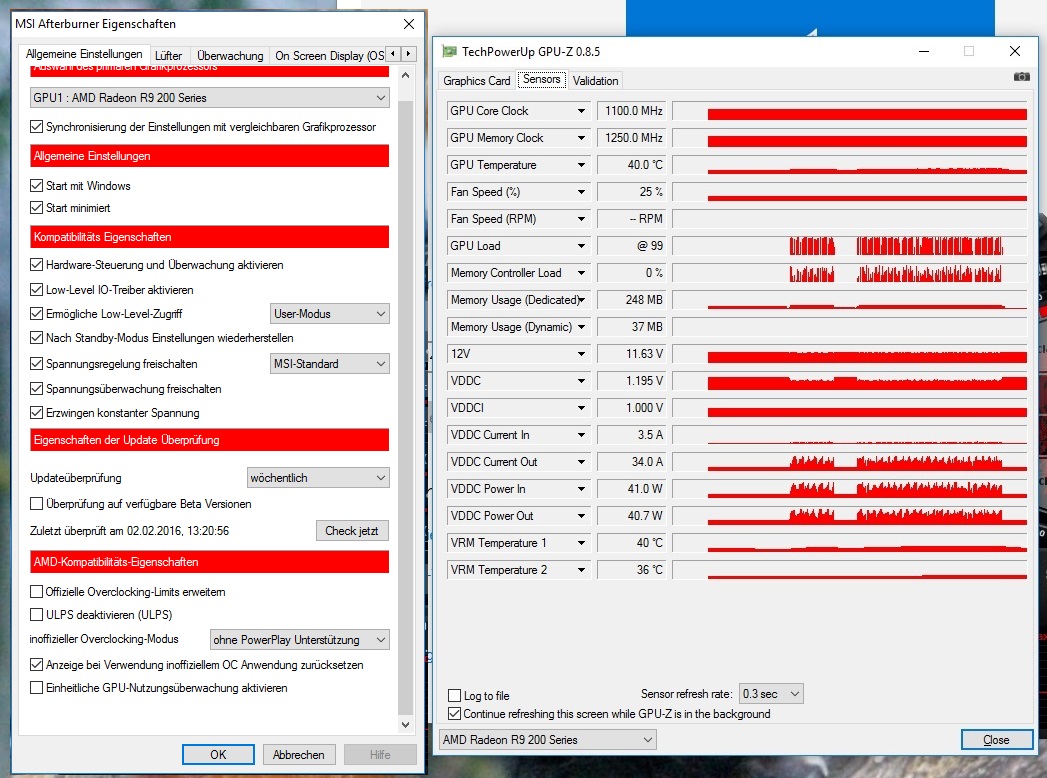This screenshot has width=1047, height=778.
Task: Expand the Memory Controller Load sensor menu
Action: coord(582,272)
